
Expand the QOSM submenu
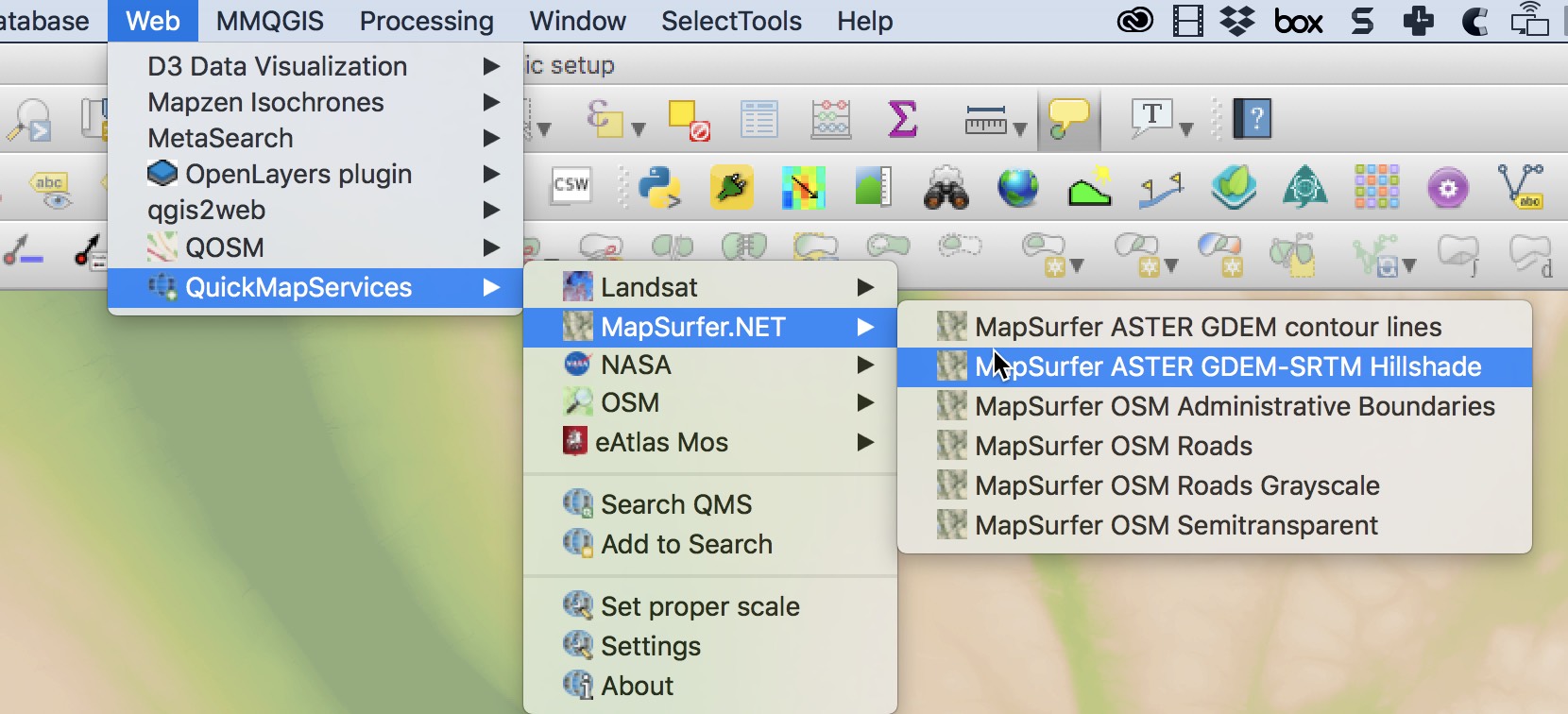(x=315, y=247)
